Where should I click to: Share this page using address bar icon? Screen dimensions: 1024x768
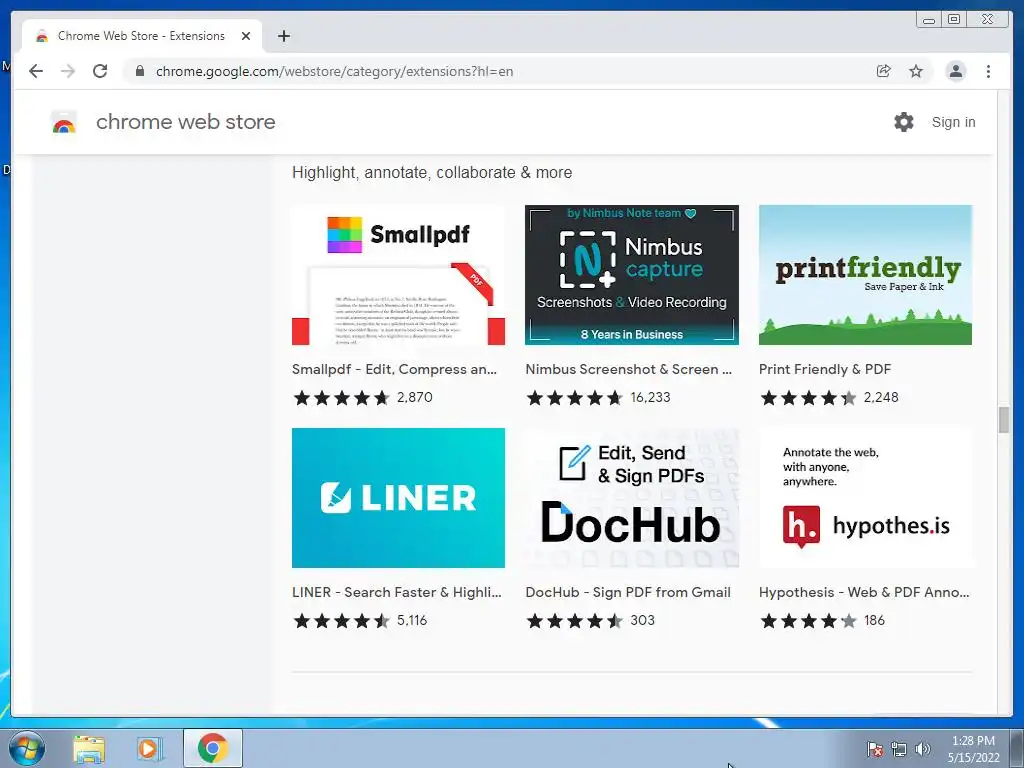pyautogui.click(x=883, y=71)
